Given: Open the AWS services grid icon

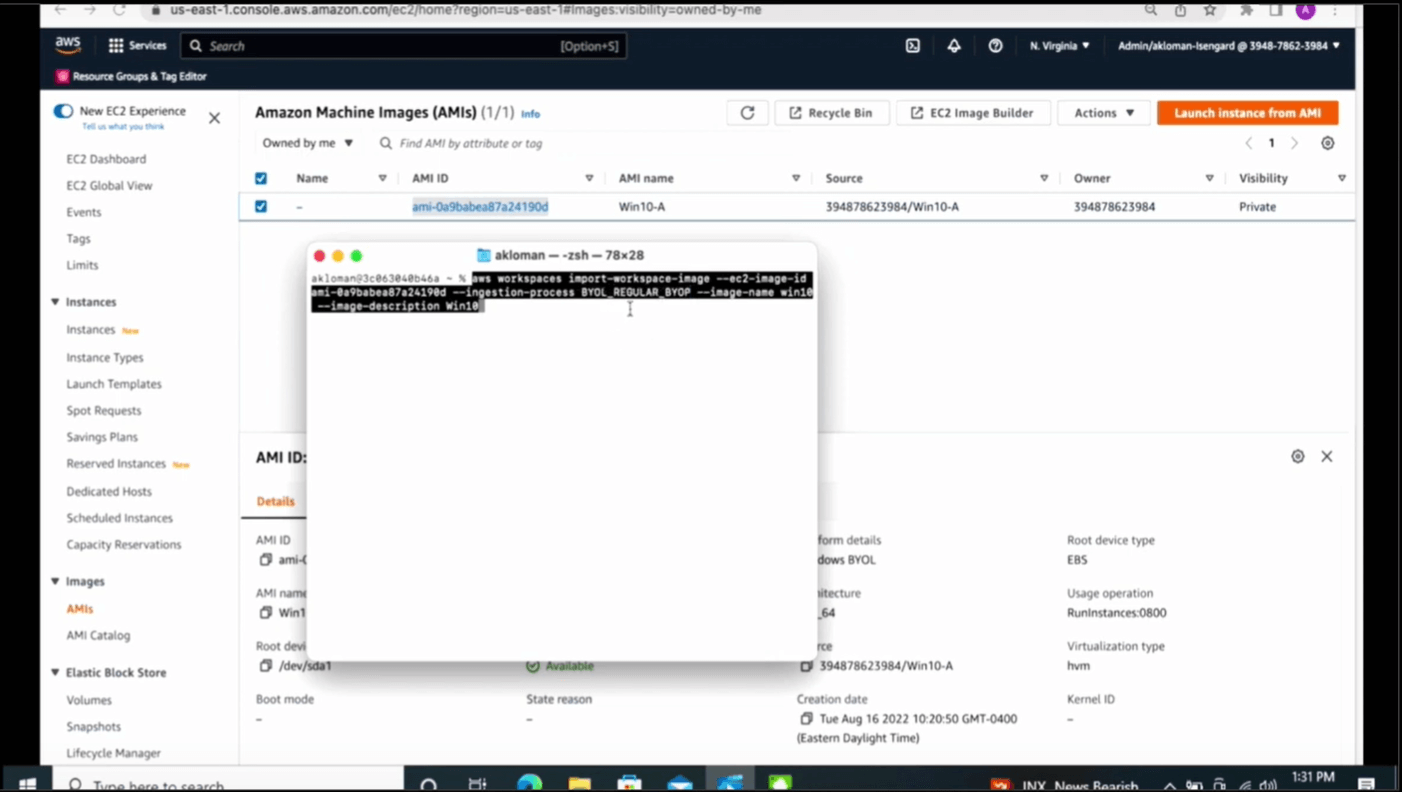Looking at the screenshot, I should (116, 45).
